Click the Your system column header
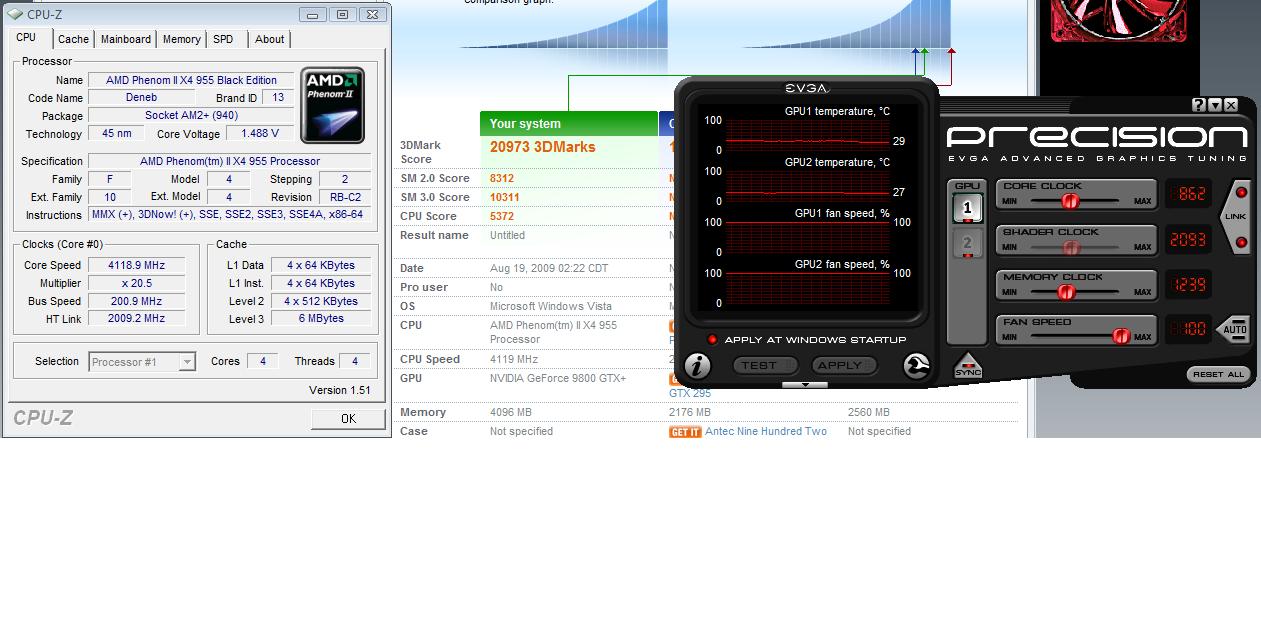1261x635 pixels. 569,124
